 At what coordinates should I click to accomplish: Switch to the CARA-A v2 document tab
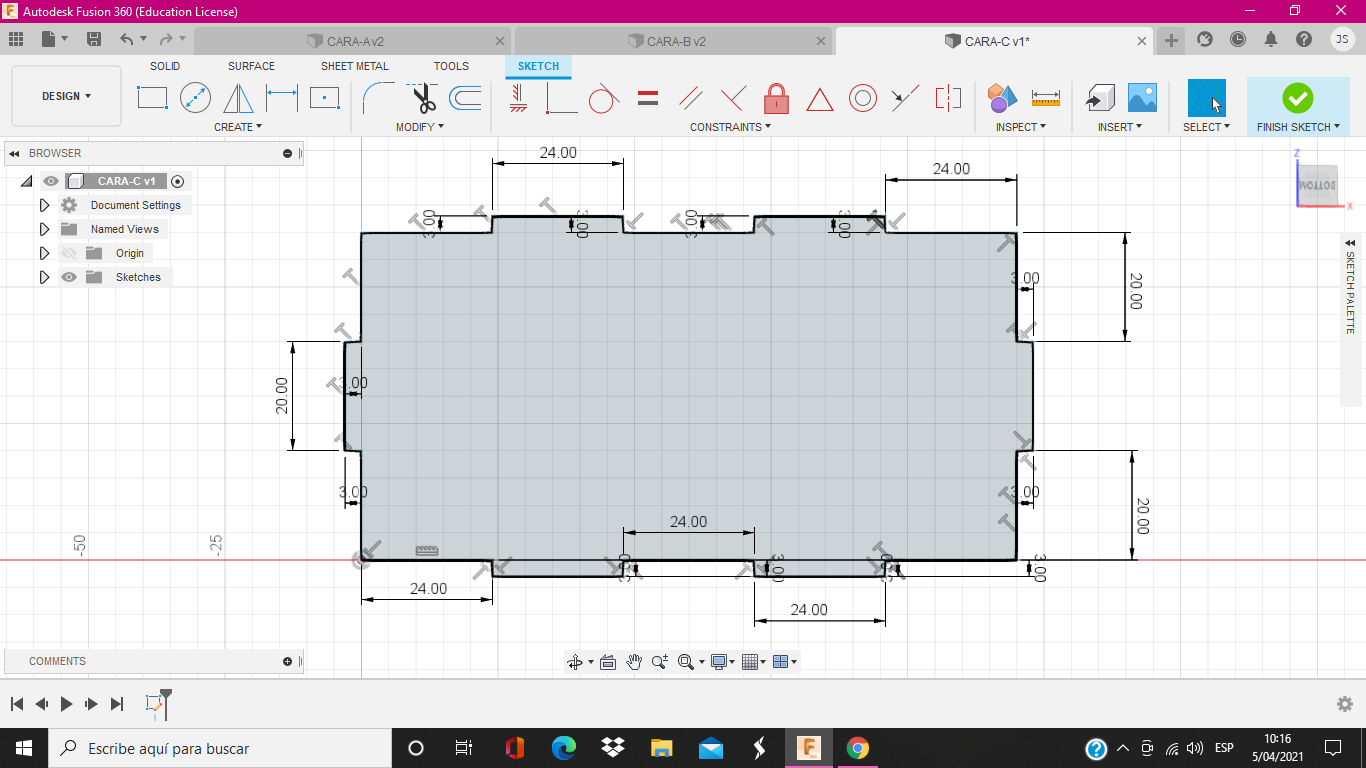(353, 41)
